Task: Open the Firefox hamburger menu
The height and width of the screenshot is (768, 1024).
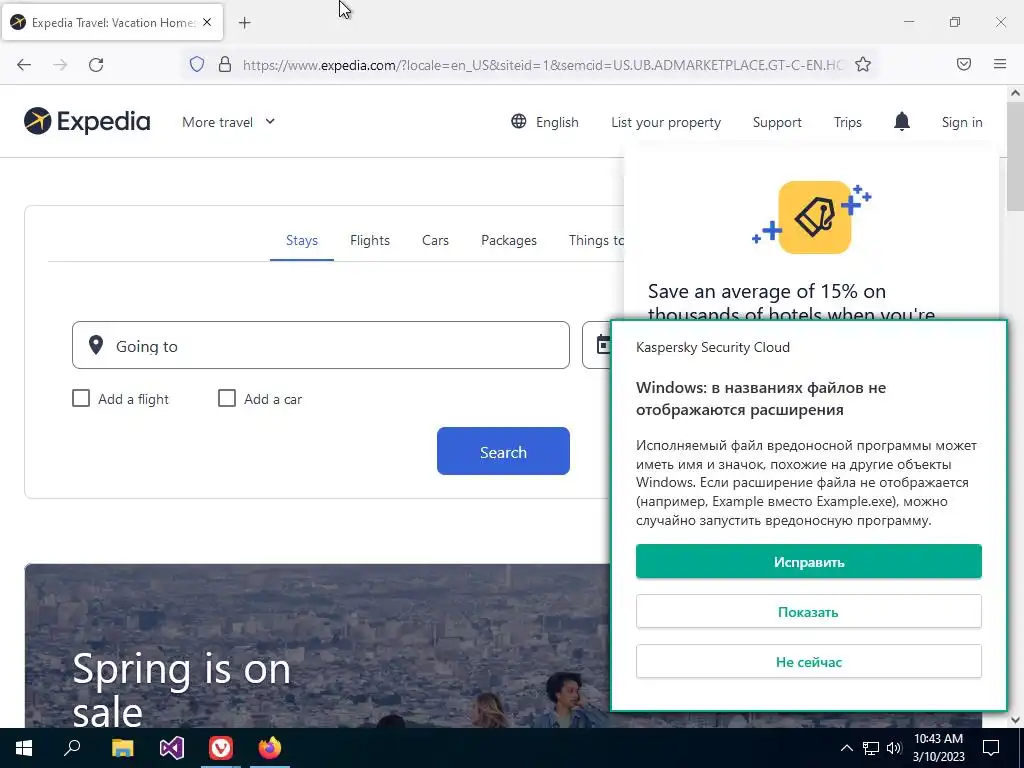Action: point(1000,64)
